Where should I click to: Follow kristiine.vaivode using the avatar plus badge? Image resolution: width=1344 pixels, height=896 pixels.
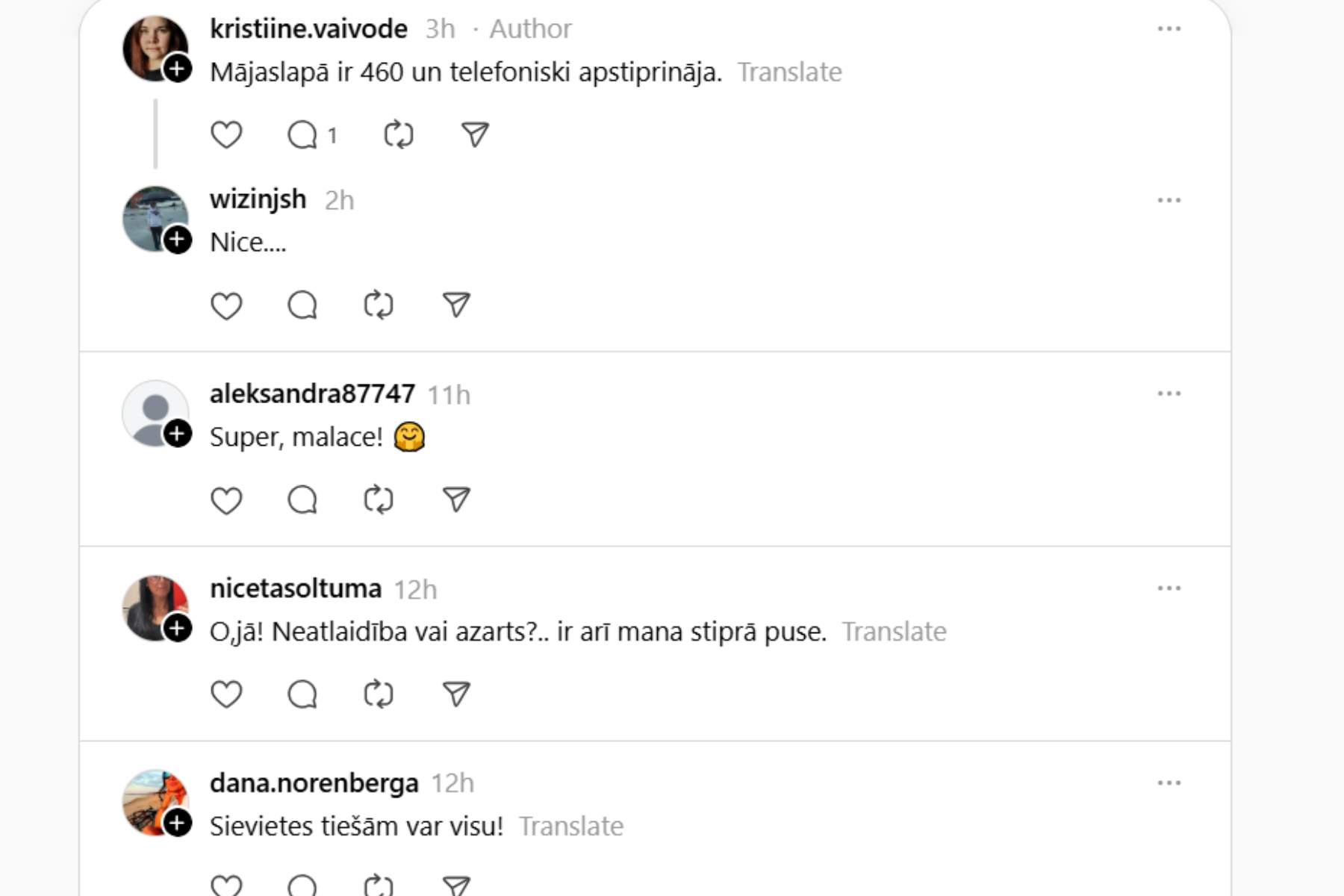coord(177,69)
